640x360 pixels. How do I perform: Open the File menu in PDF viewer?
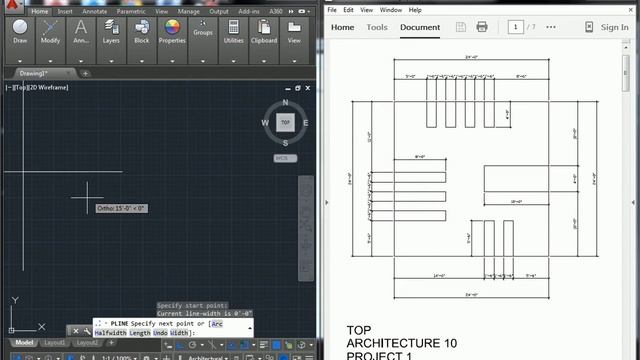tap(332, 10)
